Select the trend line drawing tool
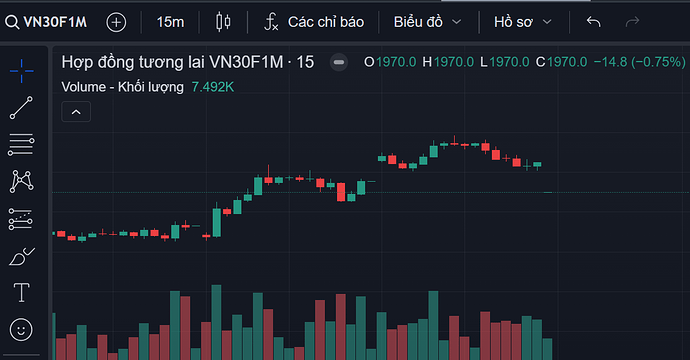Screen dimensions: 690x360 (21, 108)
